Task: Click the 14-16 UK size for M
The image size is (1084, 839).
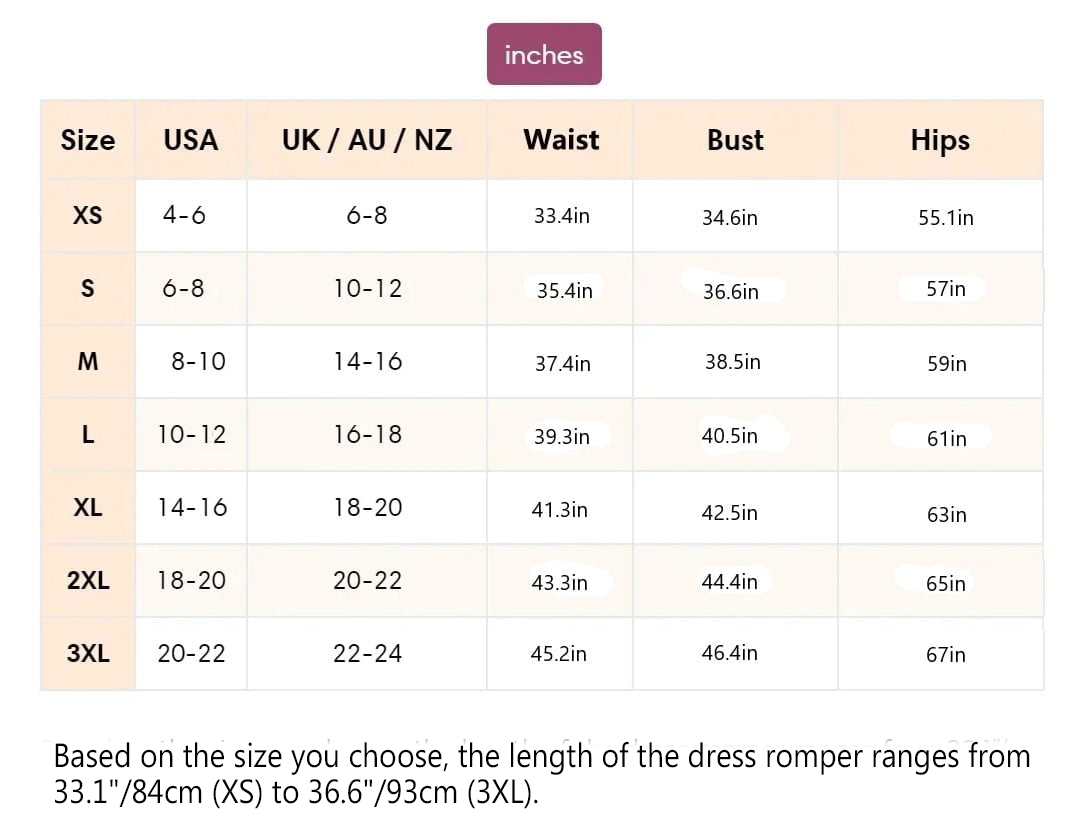Action: click(x=367, y=361)
